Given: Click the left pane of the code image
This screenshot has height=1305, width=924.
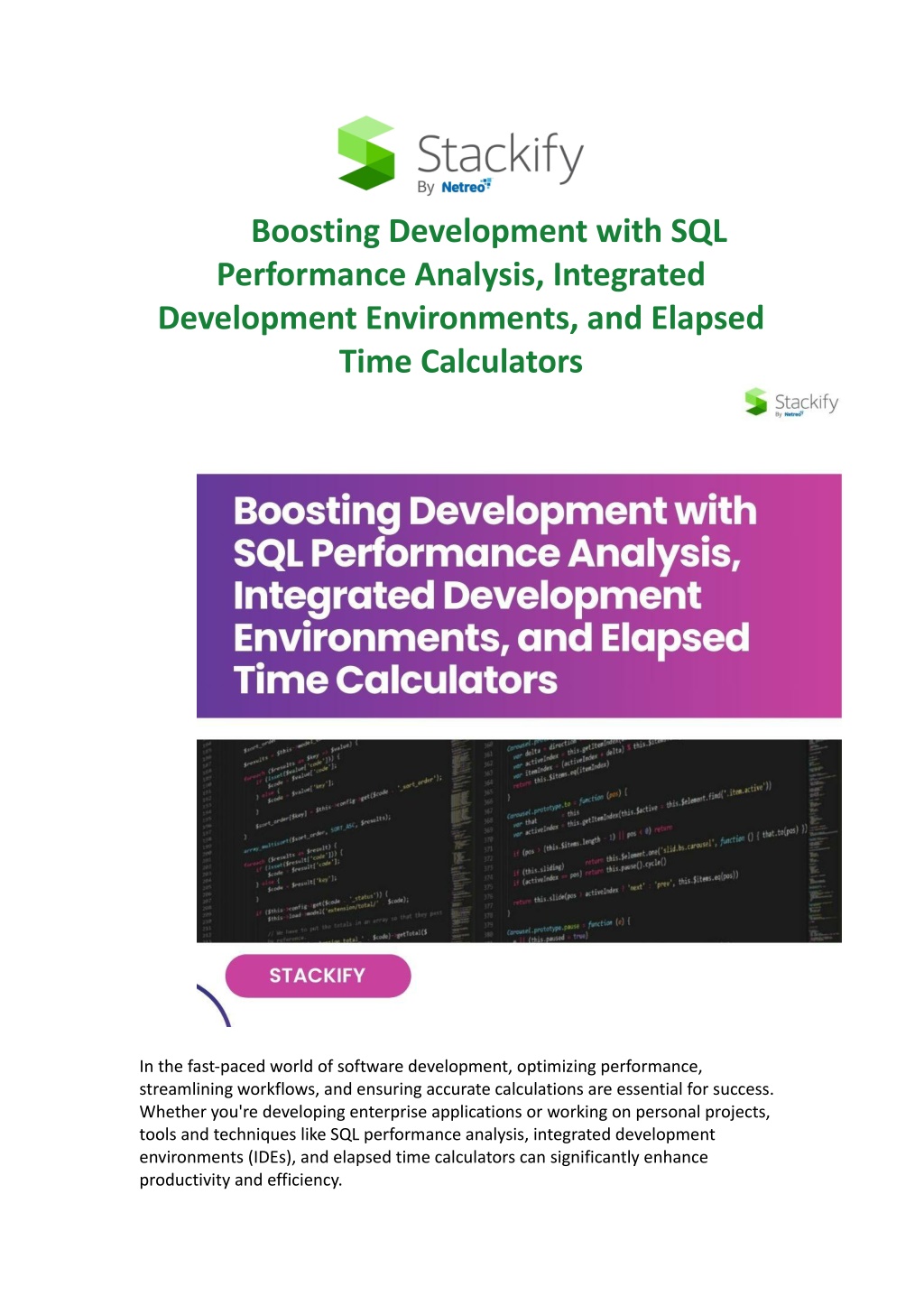Looking at the screenshot, I should click(325, 841).
